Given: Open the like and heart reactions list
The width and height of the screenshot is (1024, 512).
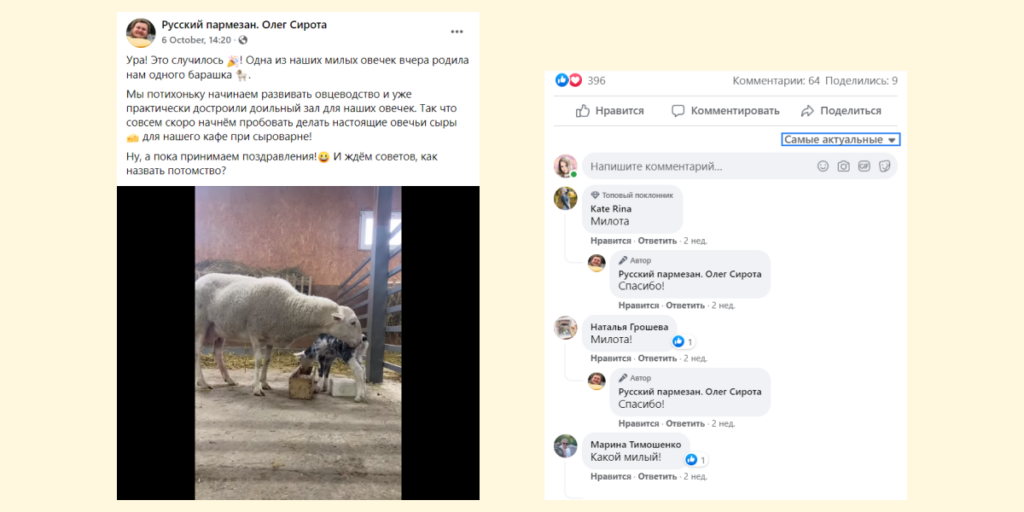Looking at the screenshot, I should (x=568, y=81).
